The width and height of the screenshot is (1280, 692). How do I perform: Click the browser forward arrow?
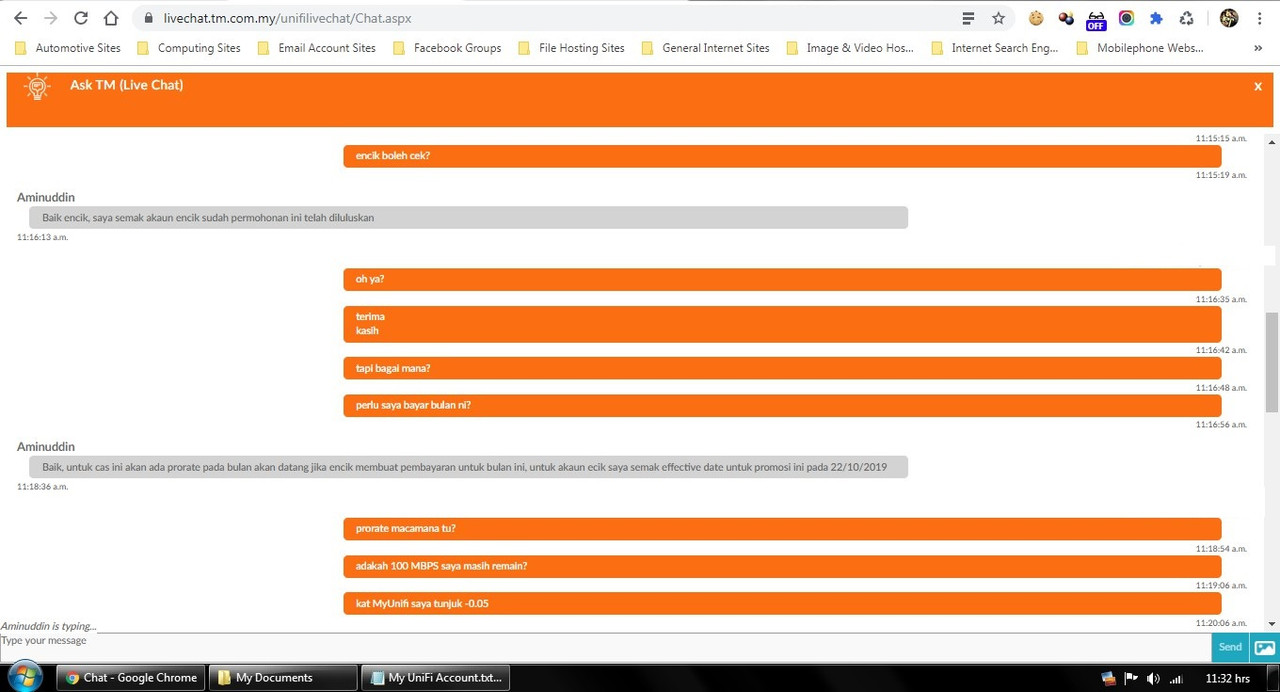(x=50, y=18)
